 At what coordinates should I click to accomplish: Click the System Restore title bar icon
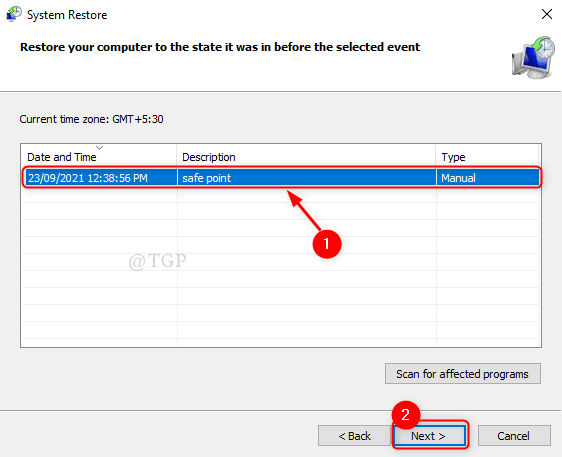(14, 14)
